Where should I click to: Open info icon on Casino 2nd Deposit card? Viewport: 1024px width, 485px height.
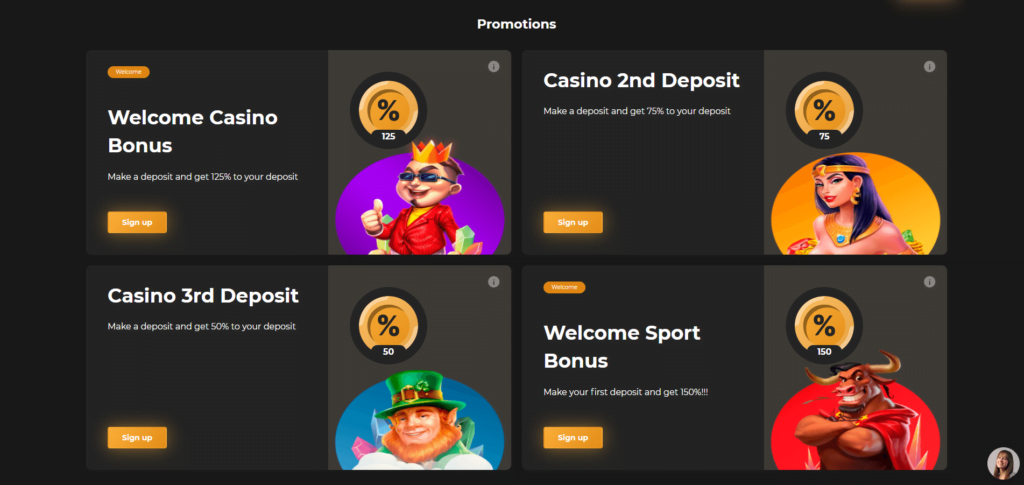(x=929, y=67)
